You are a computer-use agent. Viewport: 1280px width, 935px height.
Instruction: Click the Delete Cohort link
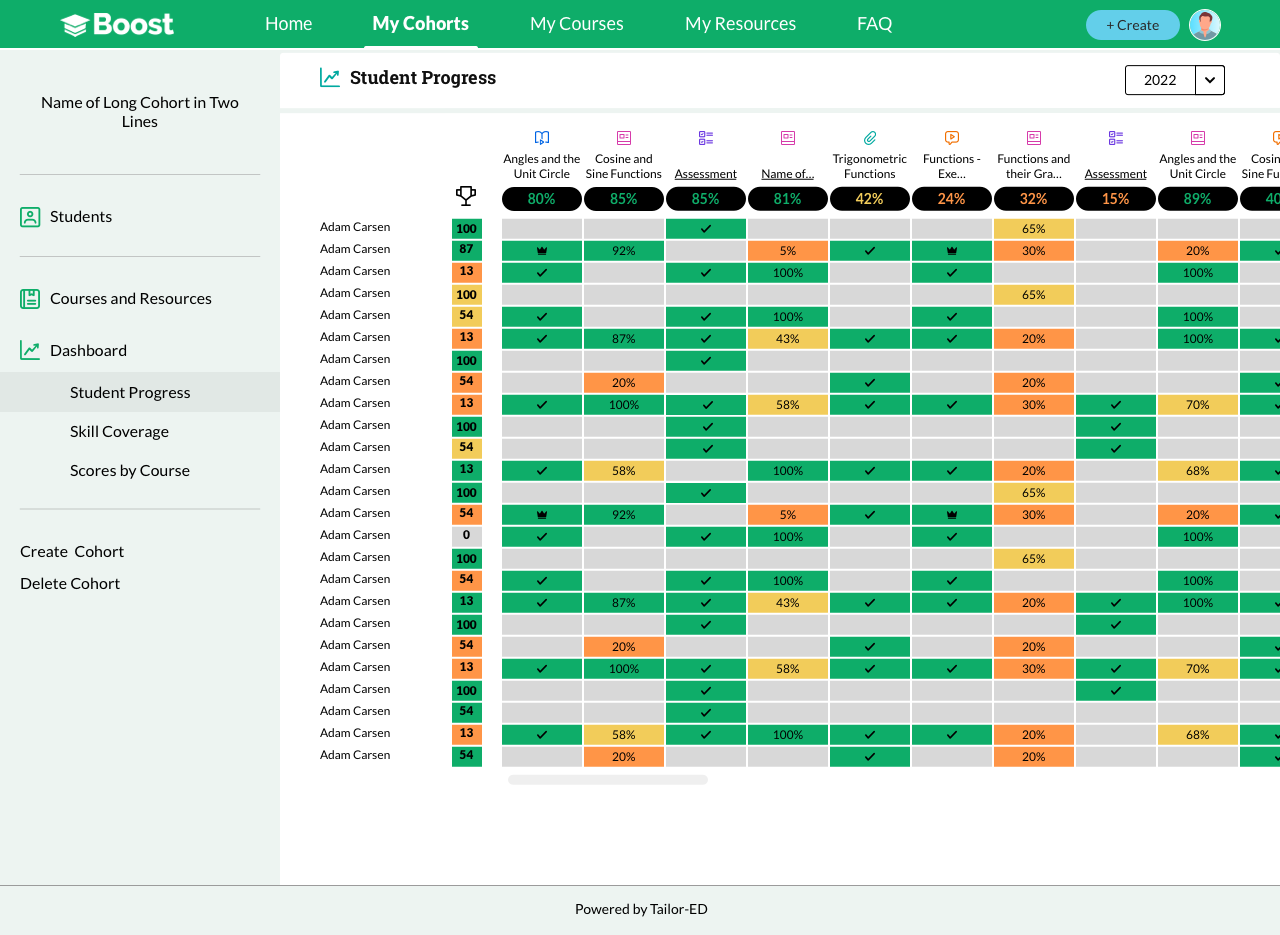(70, 584)
